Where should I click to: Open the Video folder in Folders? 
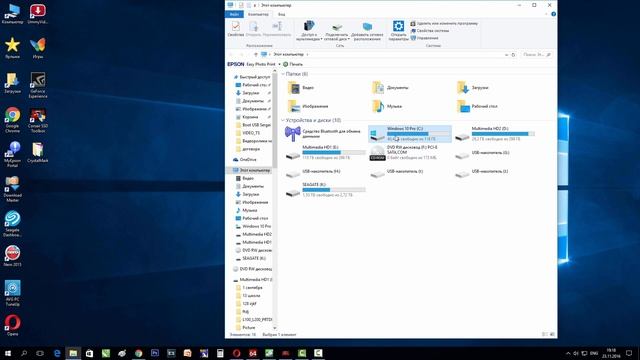(x=301, y=88)
